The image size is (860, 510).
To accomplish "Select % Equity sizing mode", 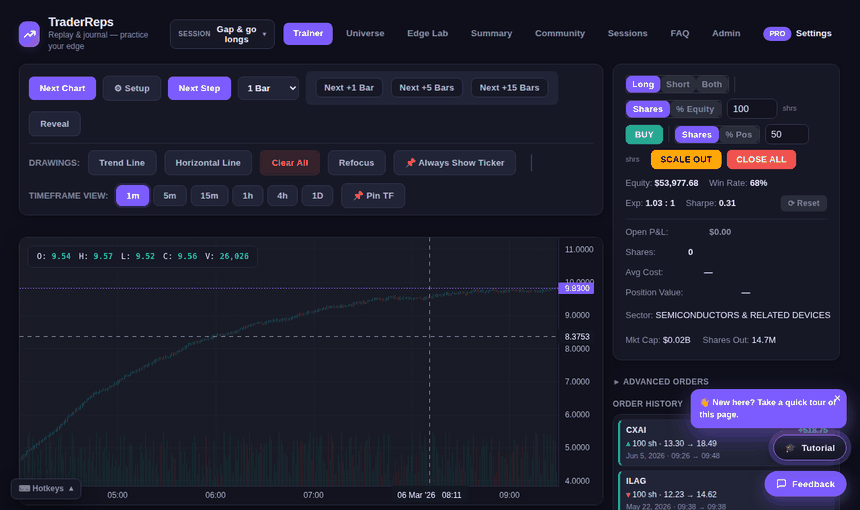I will click(x=695, y=109).
